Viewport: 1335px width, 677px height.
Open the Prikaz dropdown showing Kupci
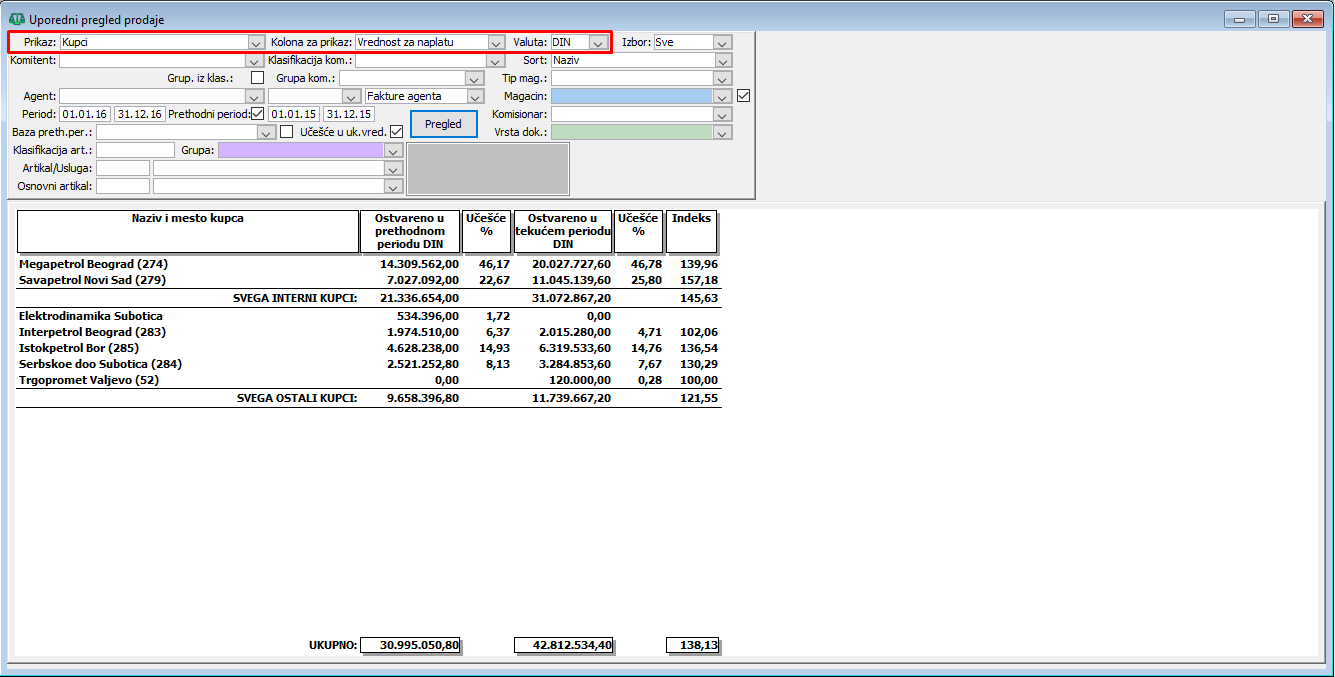(x=256, y=43)
